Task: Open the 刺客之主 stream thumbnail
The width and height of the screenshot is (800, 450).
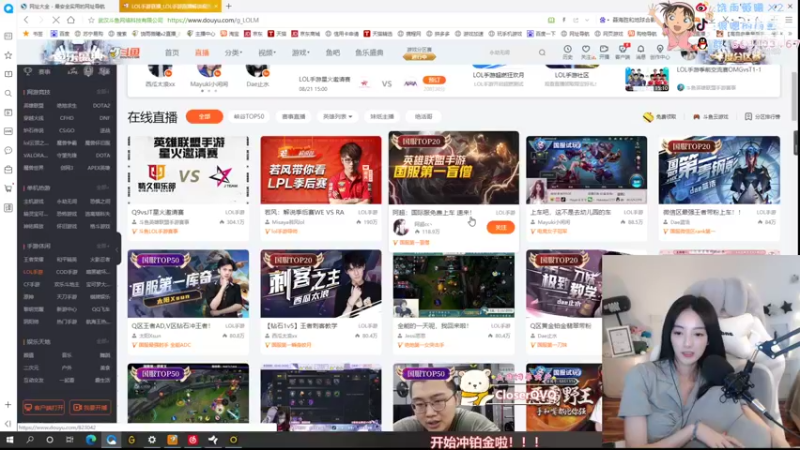Action: tap(321, 284)
